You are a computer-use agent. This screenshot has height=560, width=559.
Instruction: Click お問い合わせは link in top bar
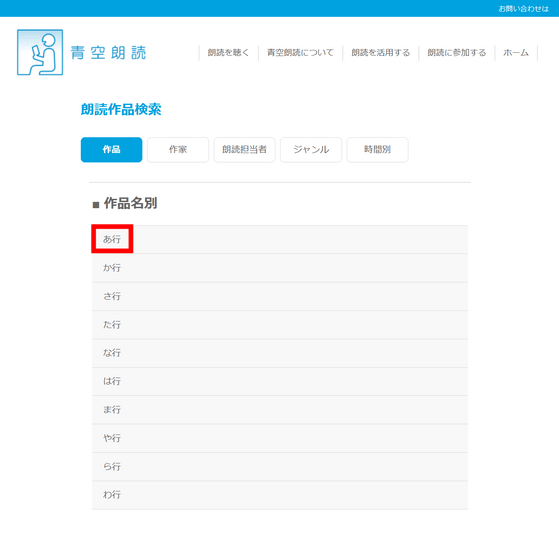[x=523, y=9]
